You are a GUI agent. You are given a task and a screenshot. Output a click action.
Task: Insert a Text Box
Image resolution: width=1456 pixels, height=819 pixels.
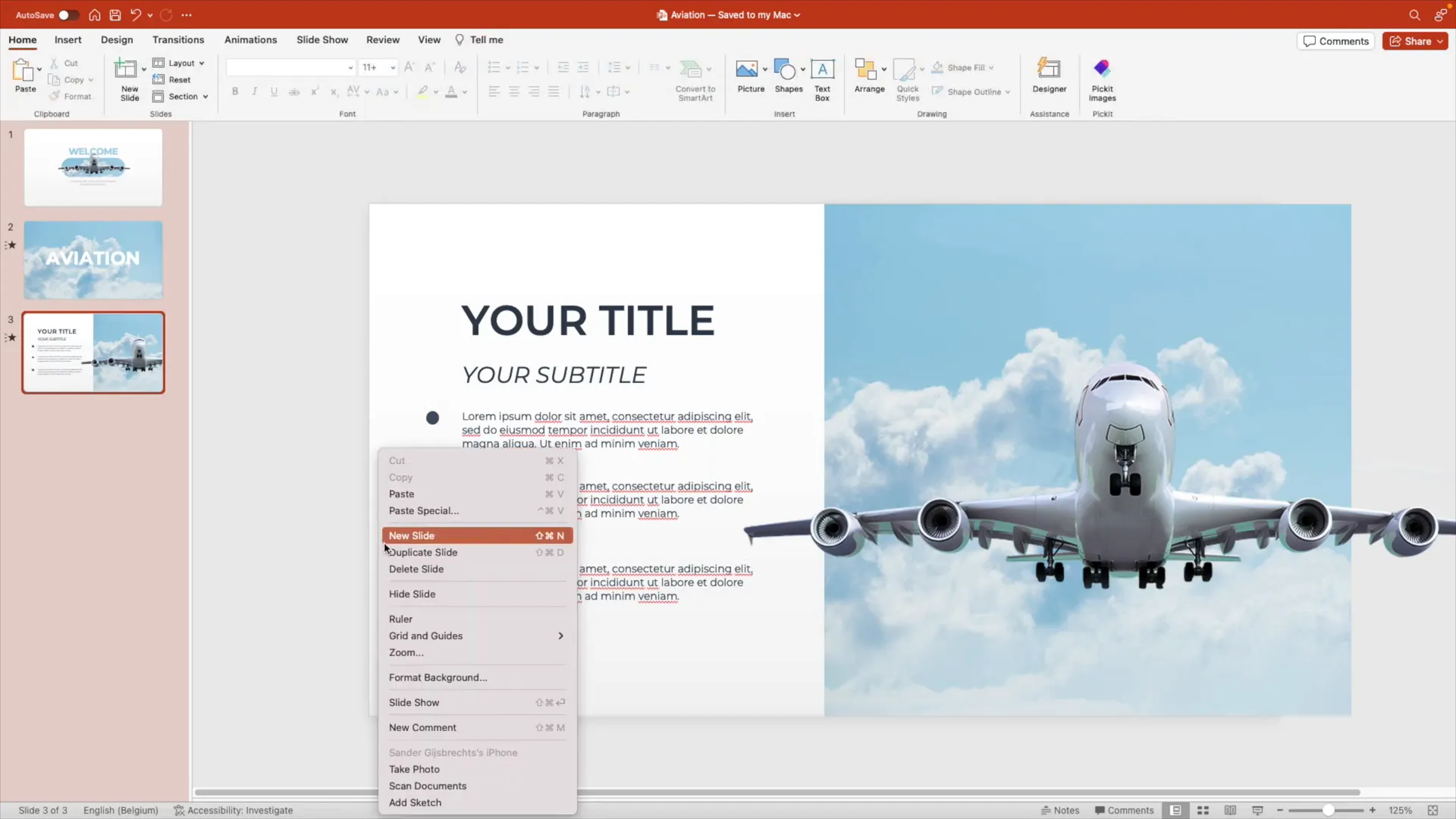click(822, 69)
